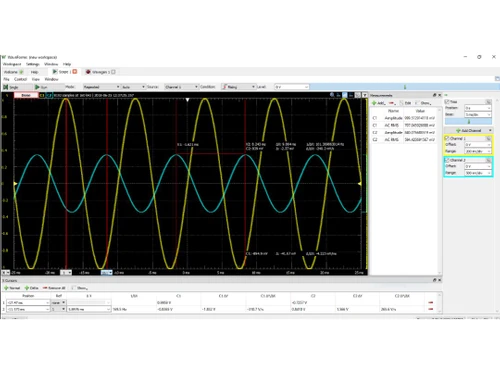Click the red remove measurement icon
This screenshot has width=500, height=375.
(x=392, y=103)
